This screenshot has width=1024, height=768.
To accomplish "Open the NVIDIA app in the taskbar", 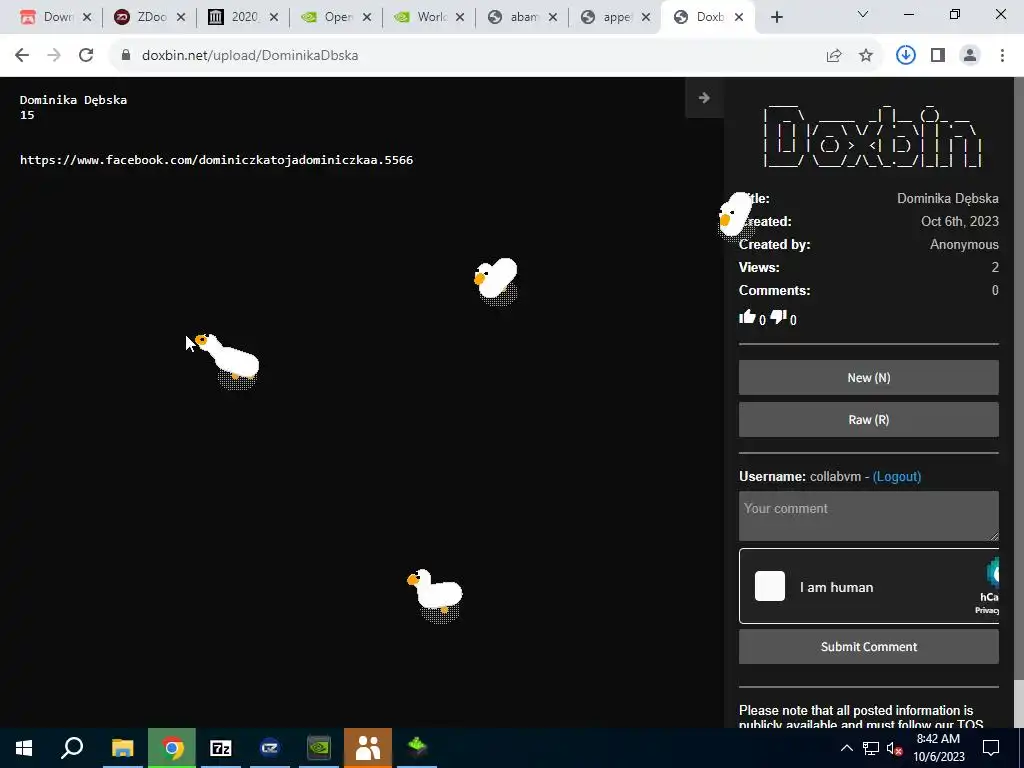I will point(319,748).
